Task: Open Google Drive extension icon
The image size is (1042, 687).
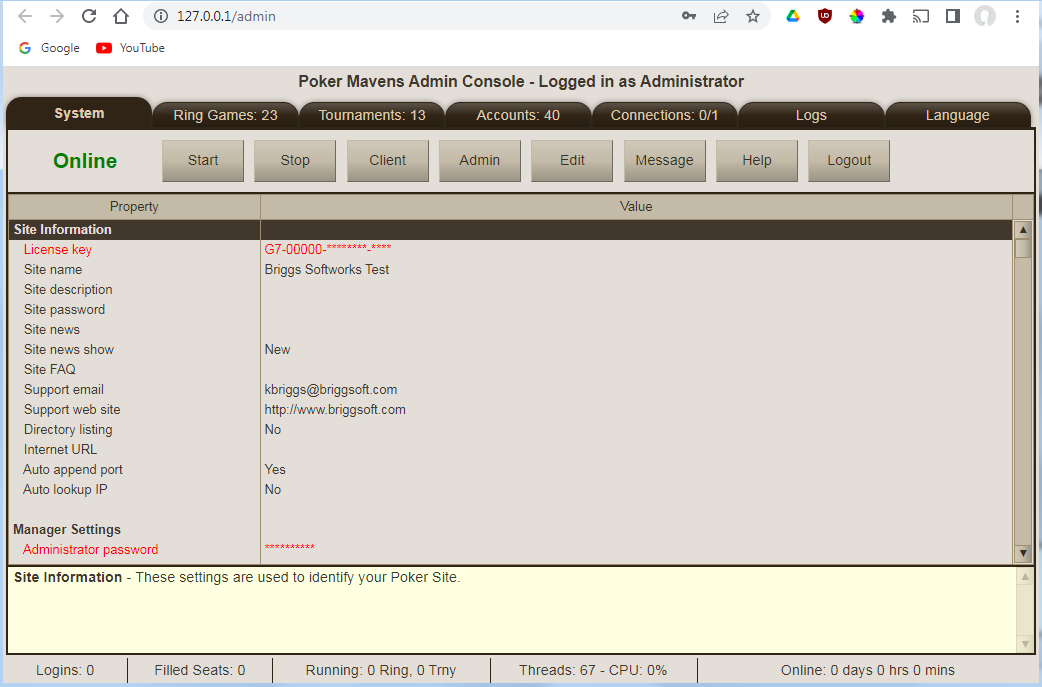Action: coord(793,16)
